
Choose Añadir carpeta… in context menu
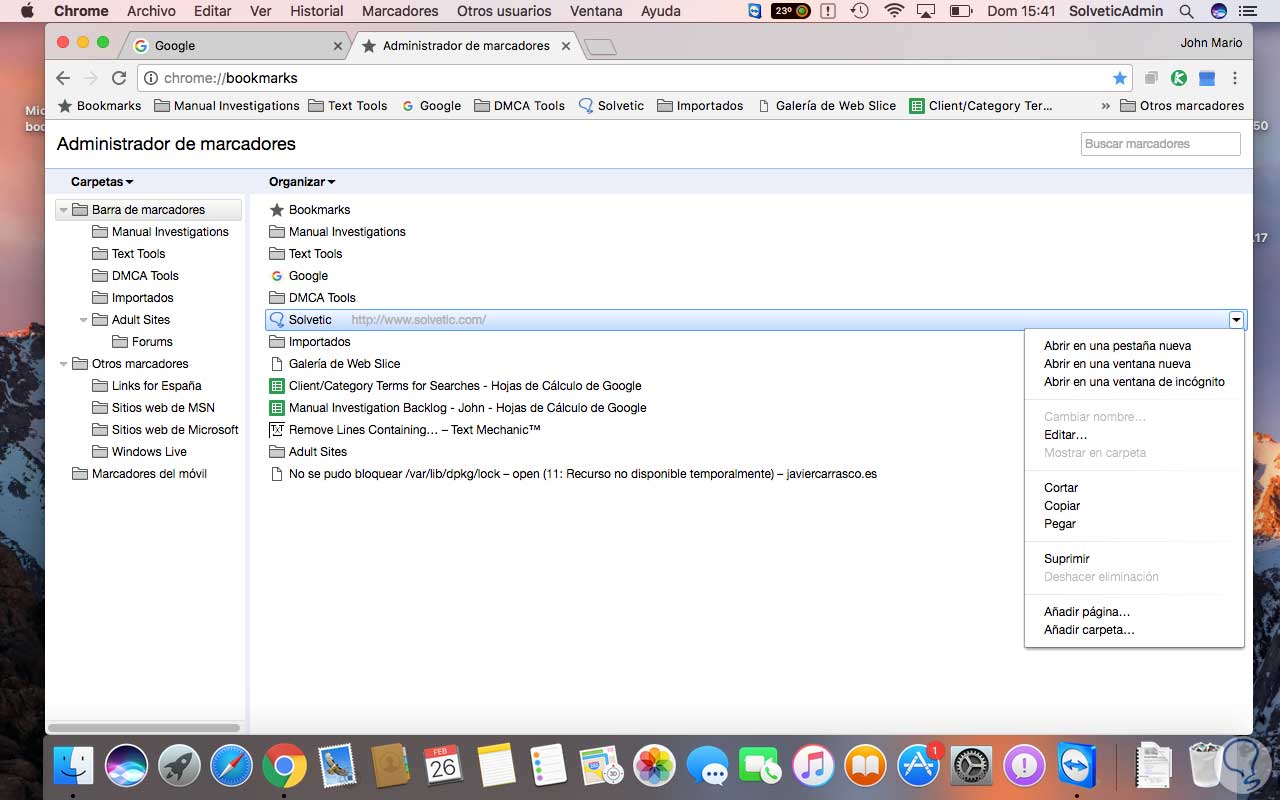pyautogui.click(x=1089, y=630)
